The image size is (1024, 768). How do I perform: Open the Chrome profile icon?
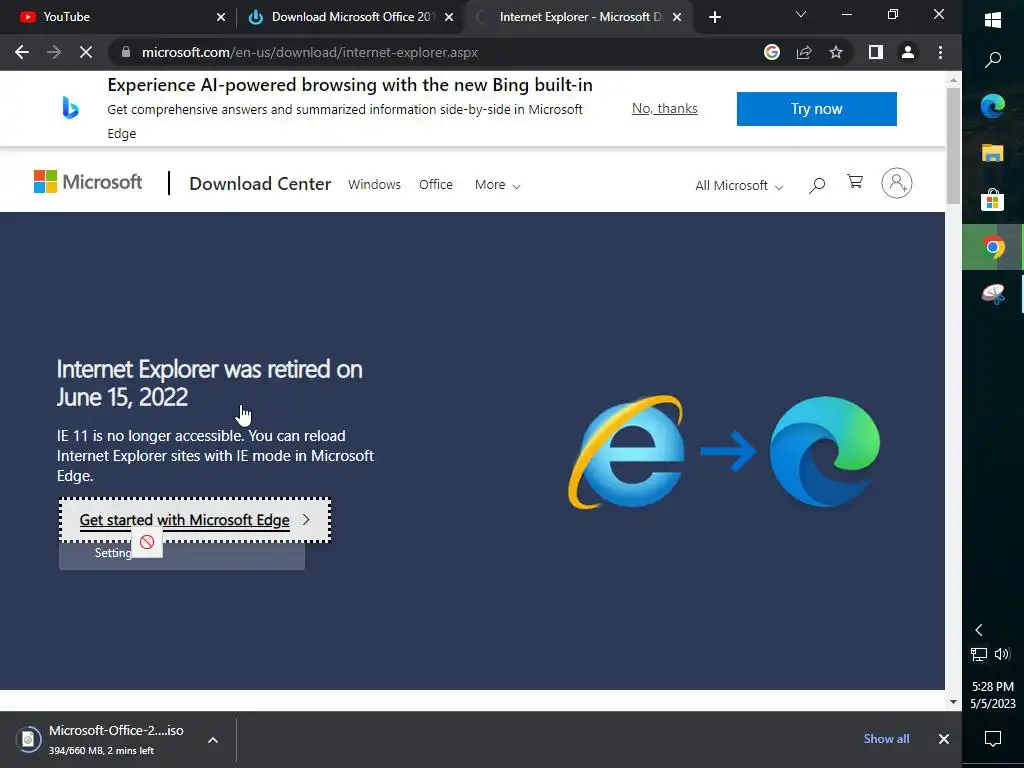click(908, 52)
